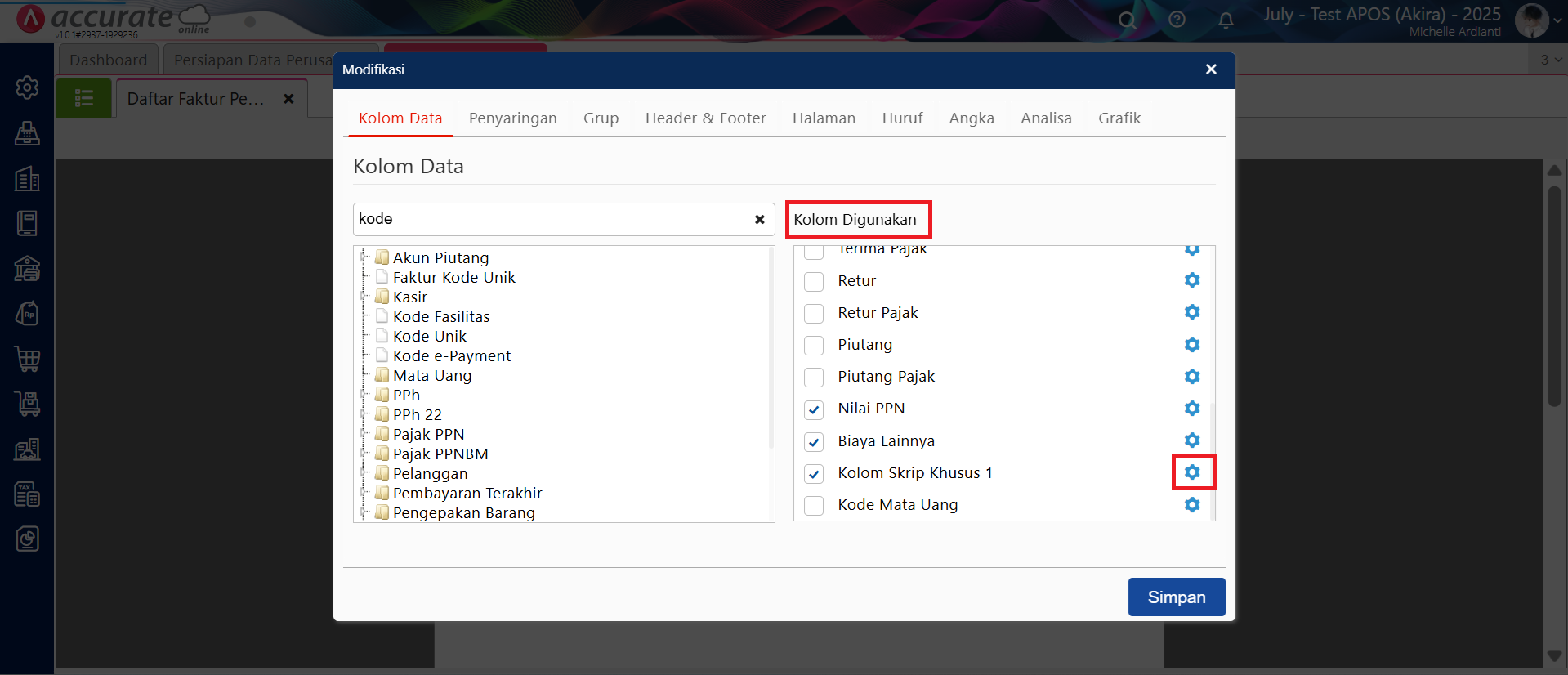Select Kode e-Payment field

[x=452, y=355]
